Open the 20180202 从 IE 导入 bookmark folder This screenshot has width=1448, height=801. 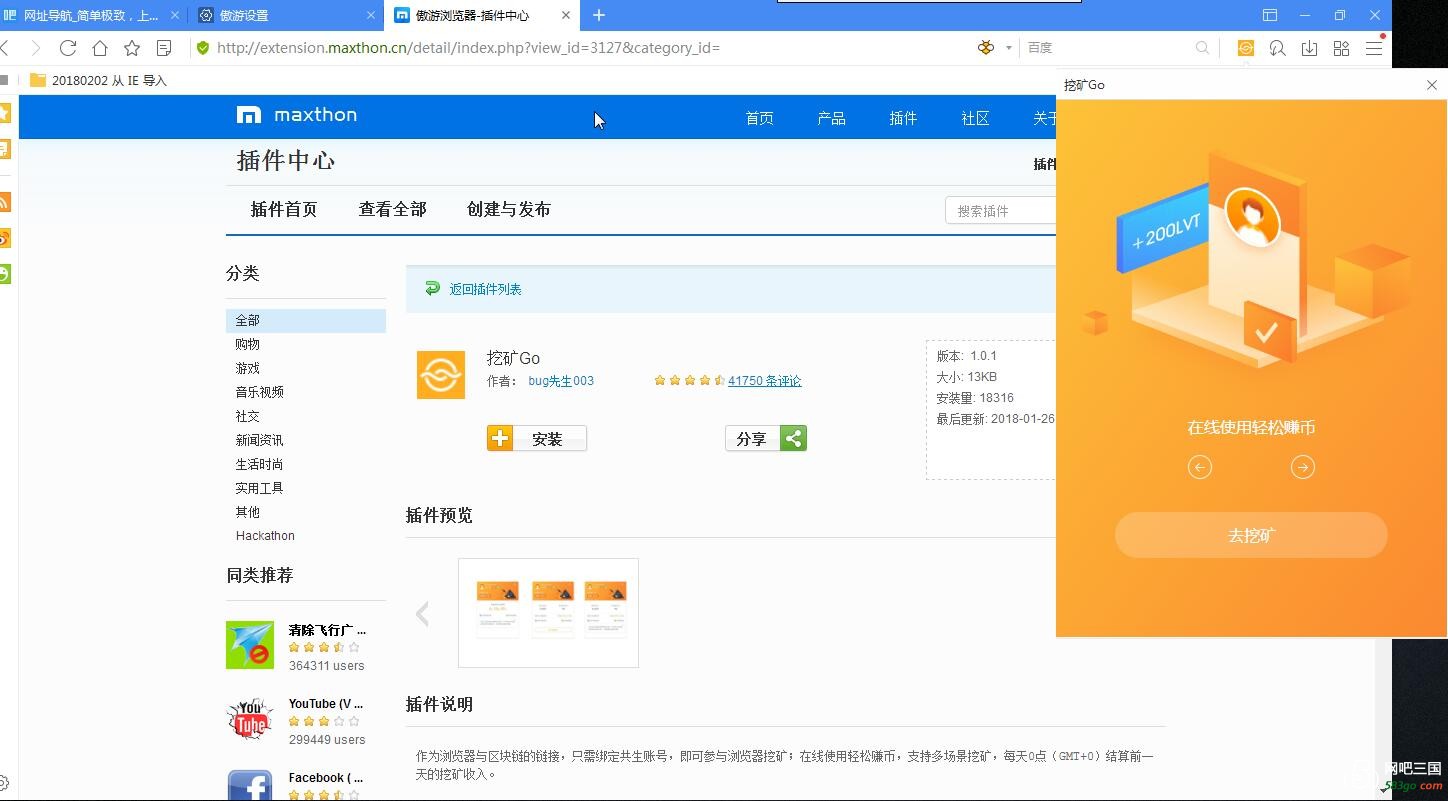(x=99, y=80)
